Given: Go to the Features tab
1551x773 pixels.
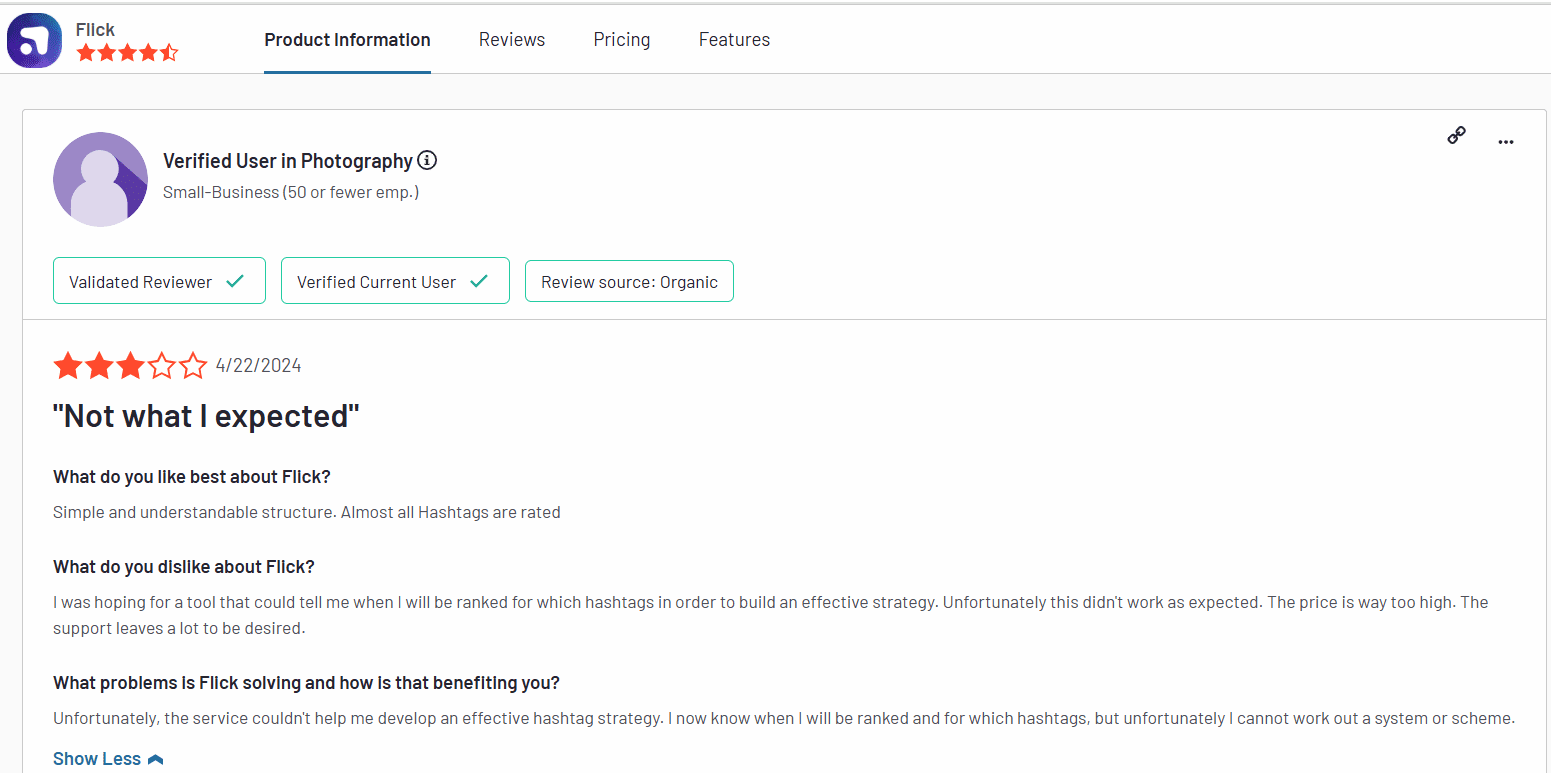Looking at the screenshot, I should tap(734, 40).
